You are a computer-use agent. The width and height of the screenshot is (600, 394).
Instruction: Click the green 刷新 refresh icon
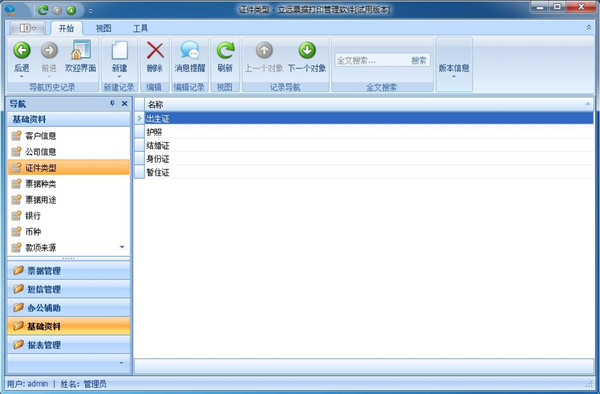225,50
